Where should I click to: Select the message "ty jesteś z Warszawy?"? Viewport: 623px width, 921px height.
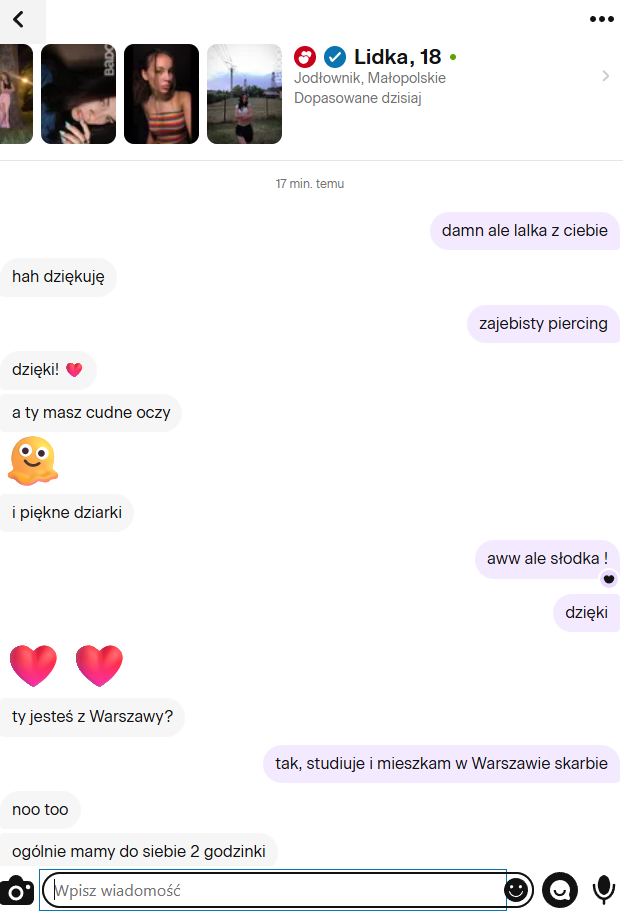click(92, 717)
